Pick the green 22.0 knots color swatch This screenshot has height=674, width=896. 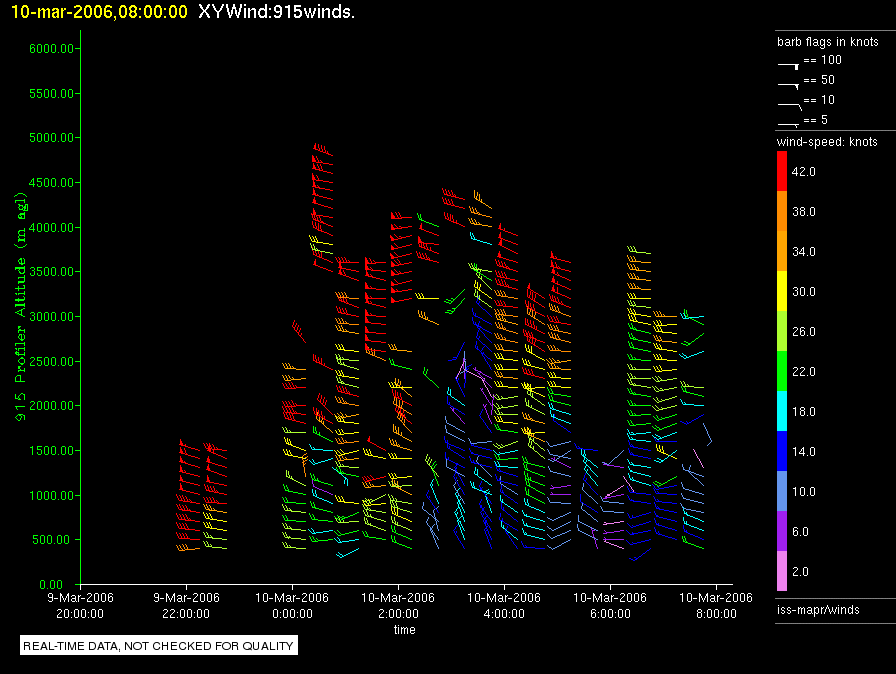point(782,372)
